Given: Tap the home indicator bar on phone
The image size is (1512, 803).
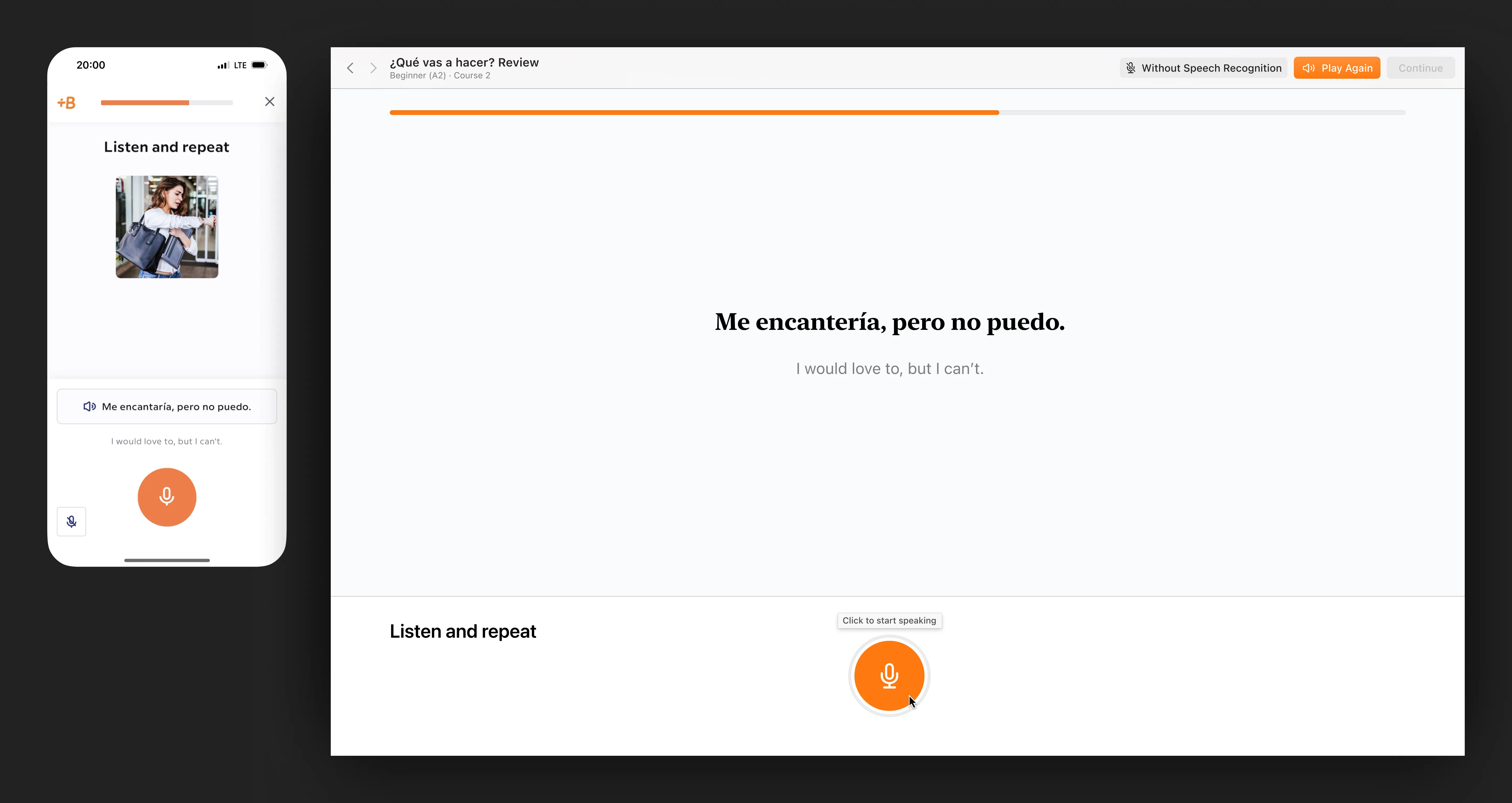Looking at the screenshot, I should point(167,560).
